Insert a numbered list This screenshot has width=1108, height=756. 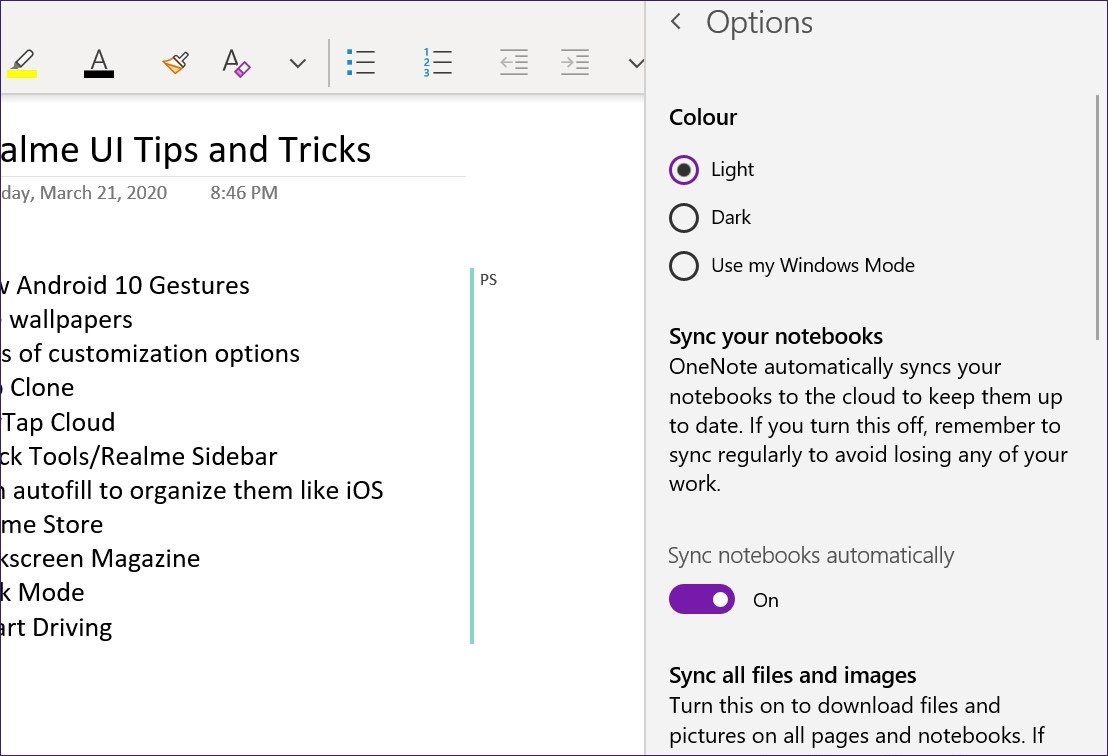[x=437, y=62]
